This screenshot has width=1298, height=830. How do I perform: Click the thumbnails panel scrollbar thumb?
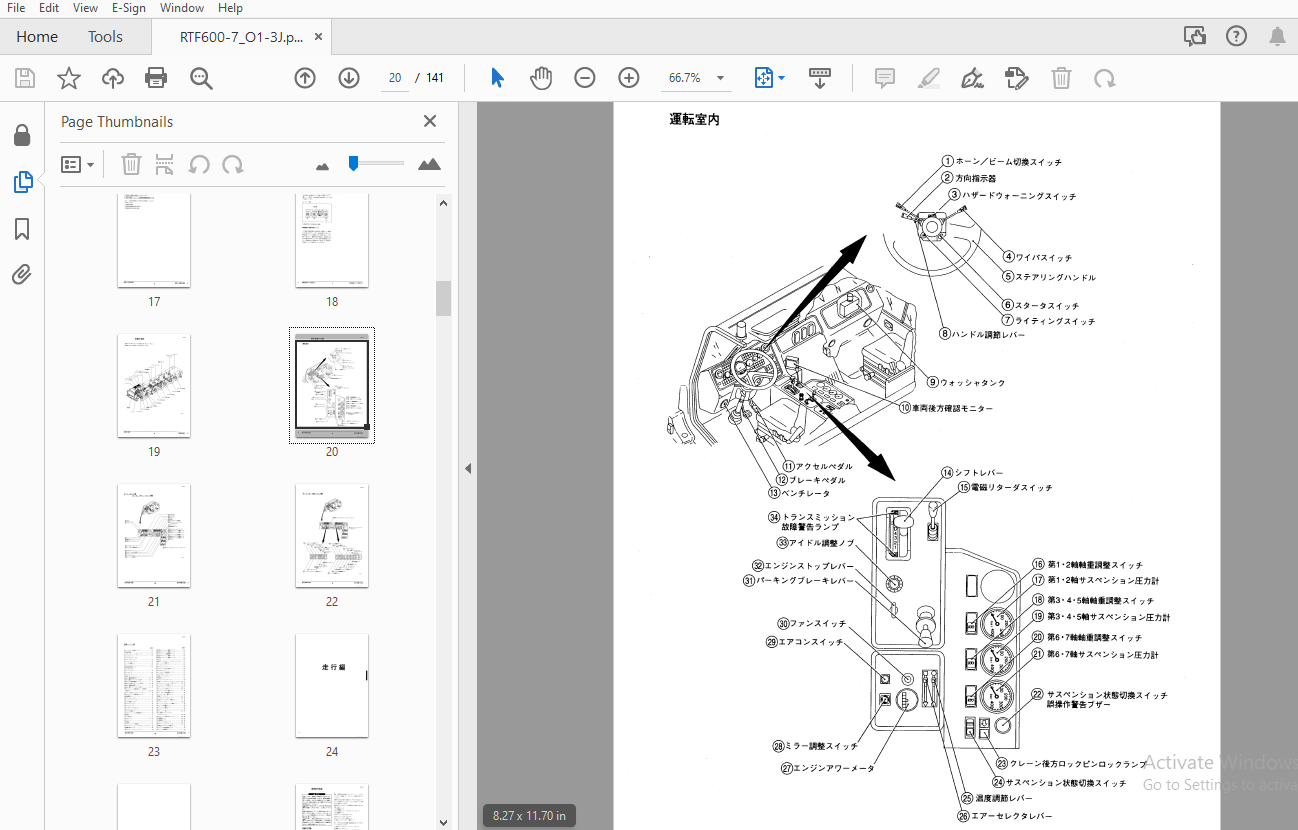coord(443,298)
